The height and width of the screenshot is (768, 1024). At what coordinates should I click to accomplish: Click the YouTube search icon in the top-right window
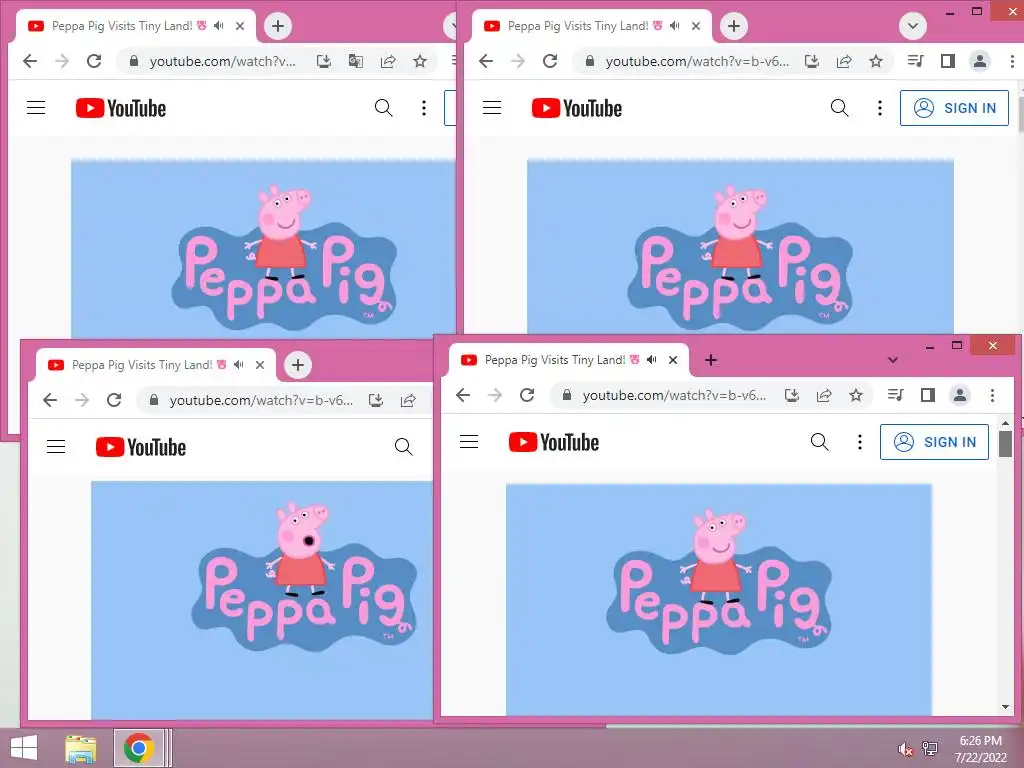point(839,108)
